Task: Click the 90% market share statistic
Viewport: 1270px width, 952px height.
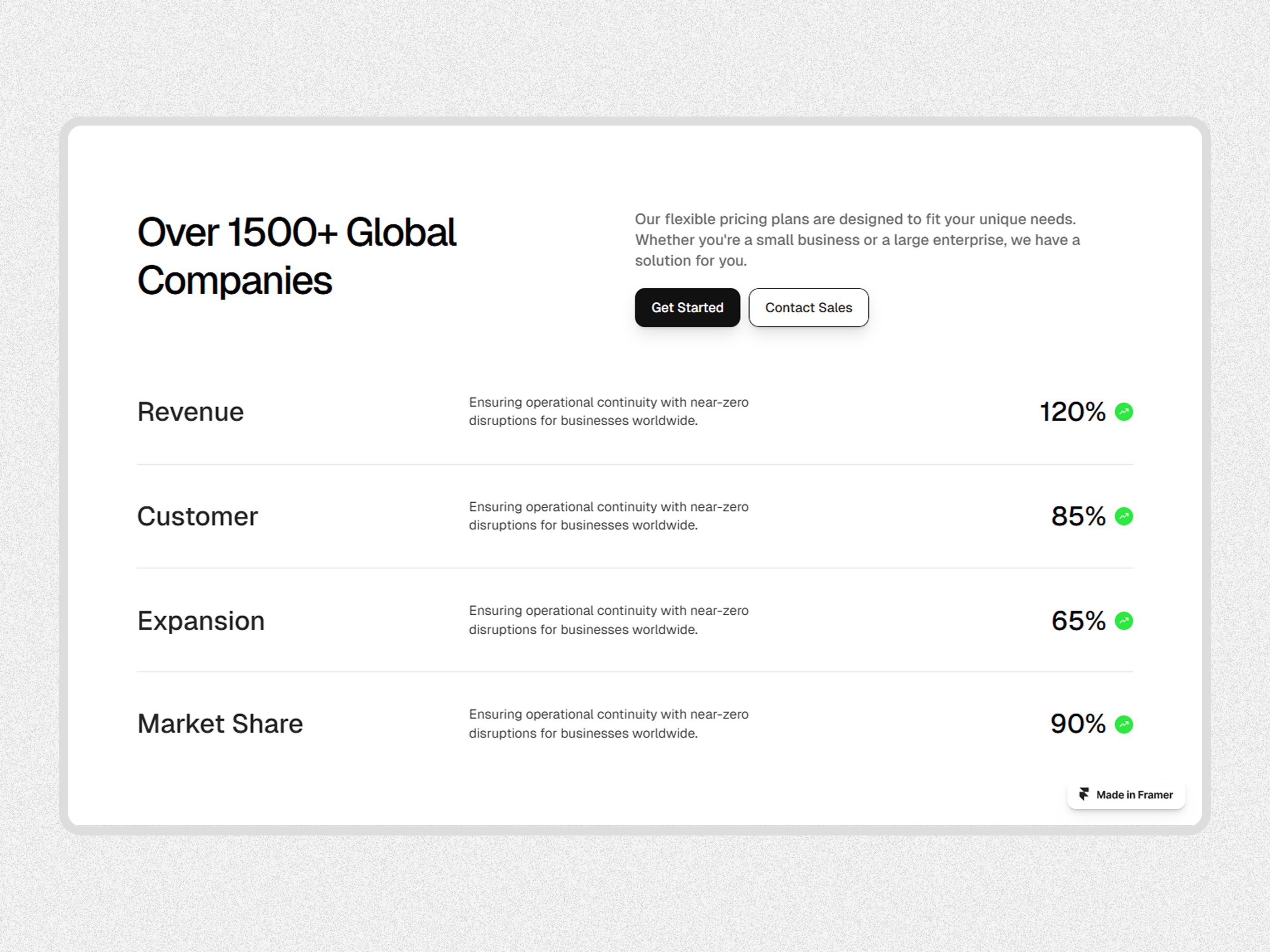Action: click(1078, 724)
